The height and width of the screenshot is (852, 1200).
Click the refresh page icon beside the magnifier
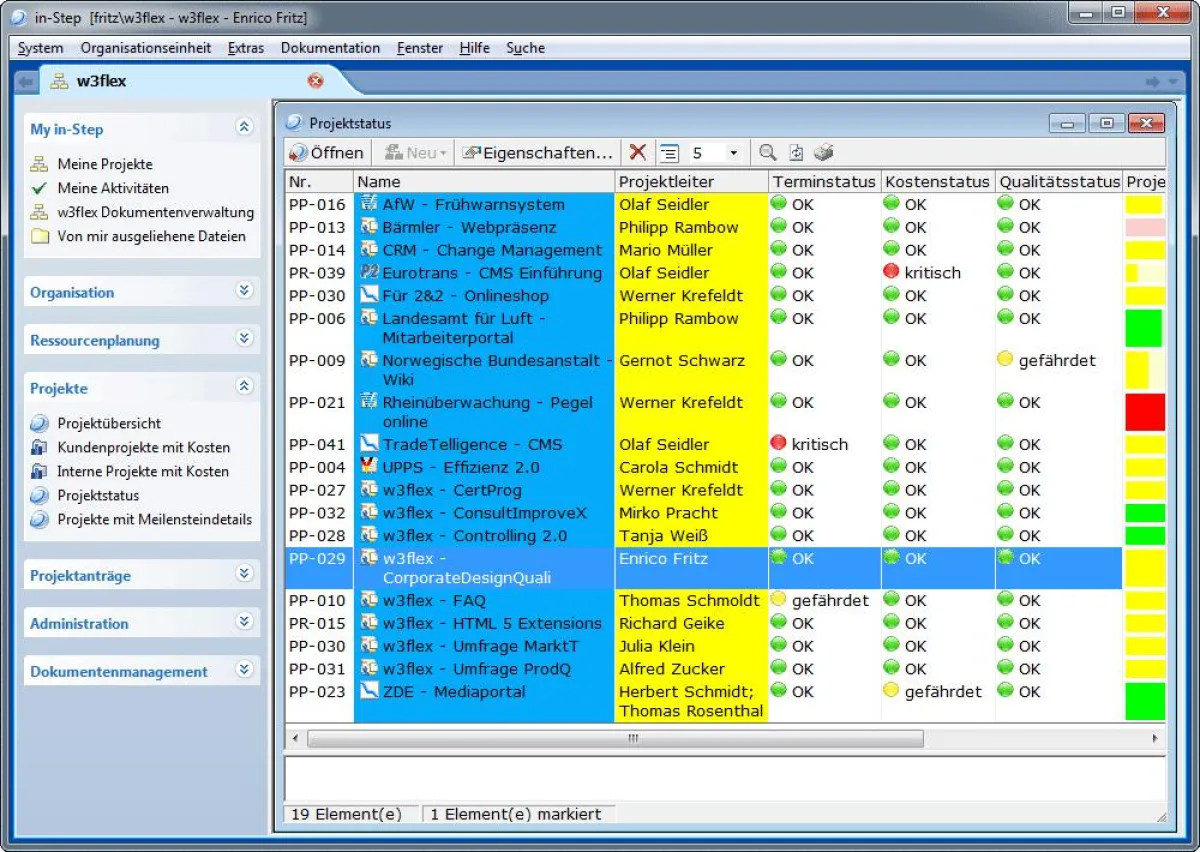point(796,153)
